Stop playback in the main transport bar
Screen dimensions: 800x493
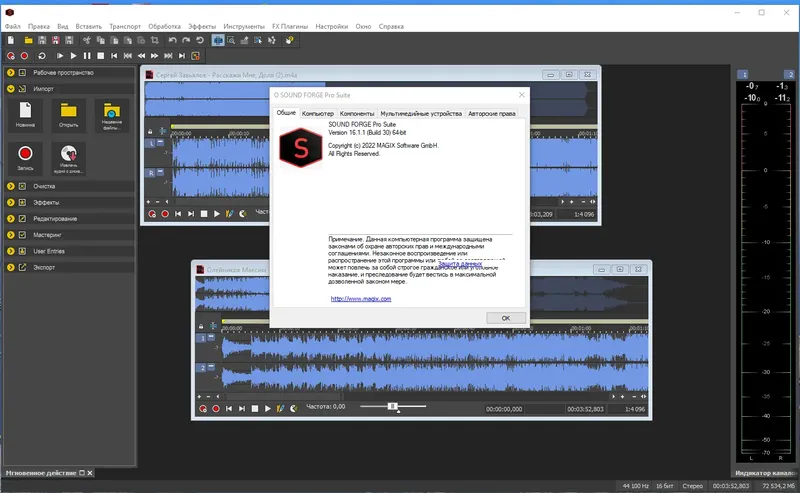(101, 56)
